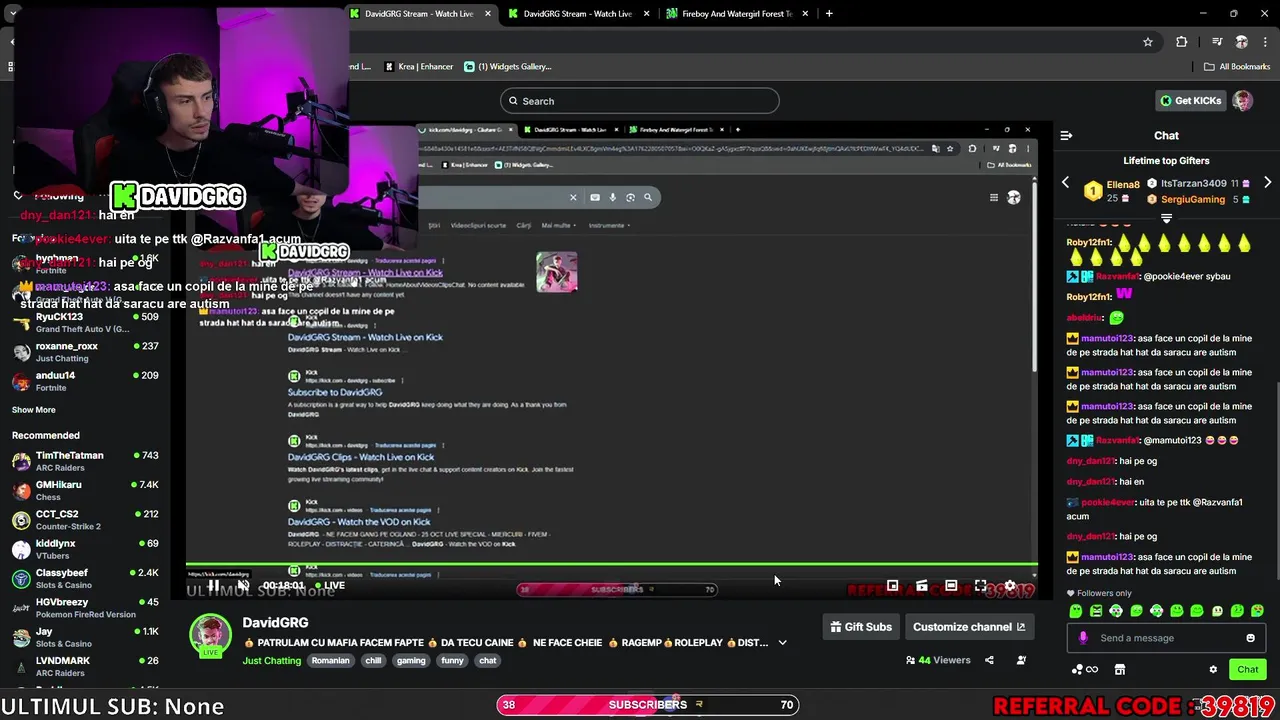Image resolution: width=1280 pixels, height=720 pixels.
Task: Open the chat emote picker
Action: tap(1250, 638)
